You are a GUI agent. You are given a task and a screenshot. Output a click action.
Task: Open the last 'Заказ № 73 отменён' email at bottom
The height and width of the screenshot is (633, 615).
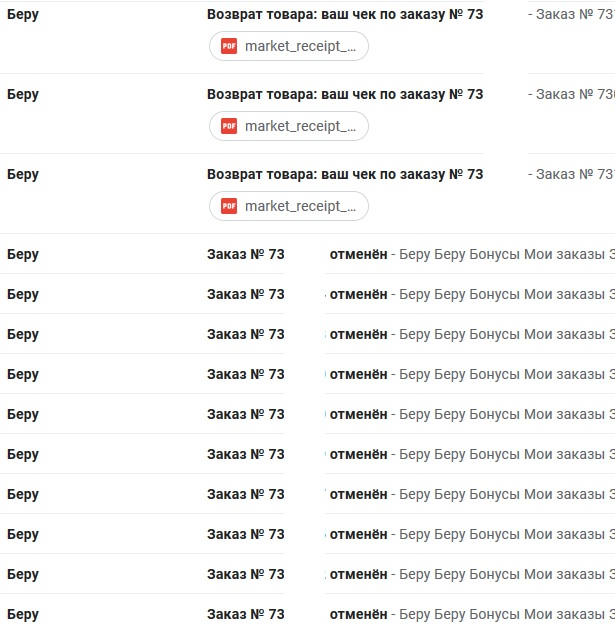pos(307,614)
